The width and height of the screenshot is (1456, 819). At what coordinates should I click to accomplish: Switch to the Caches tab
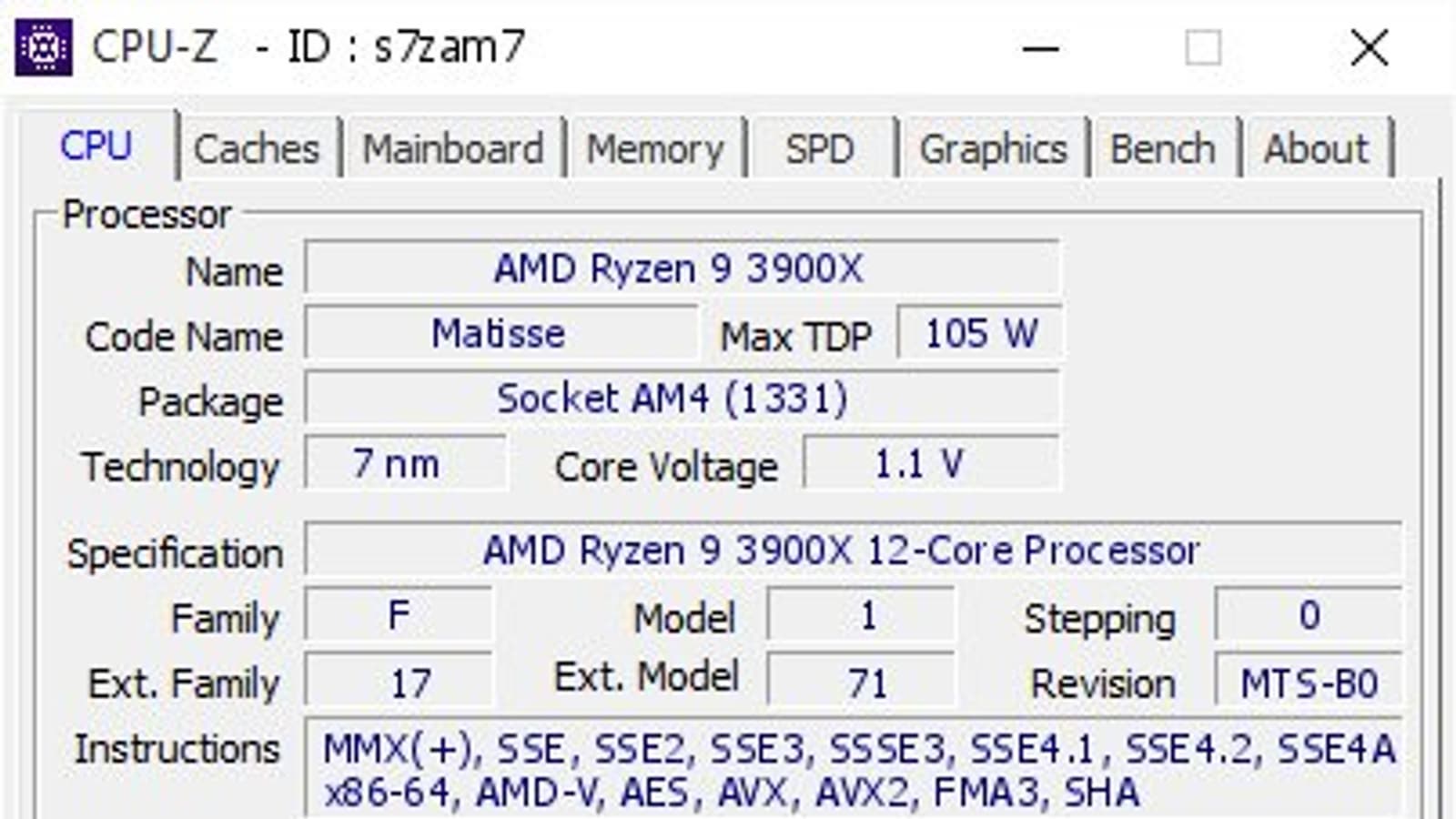pos(257,148)
